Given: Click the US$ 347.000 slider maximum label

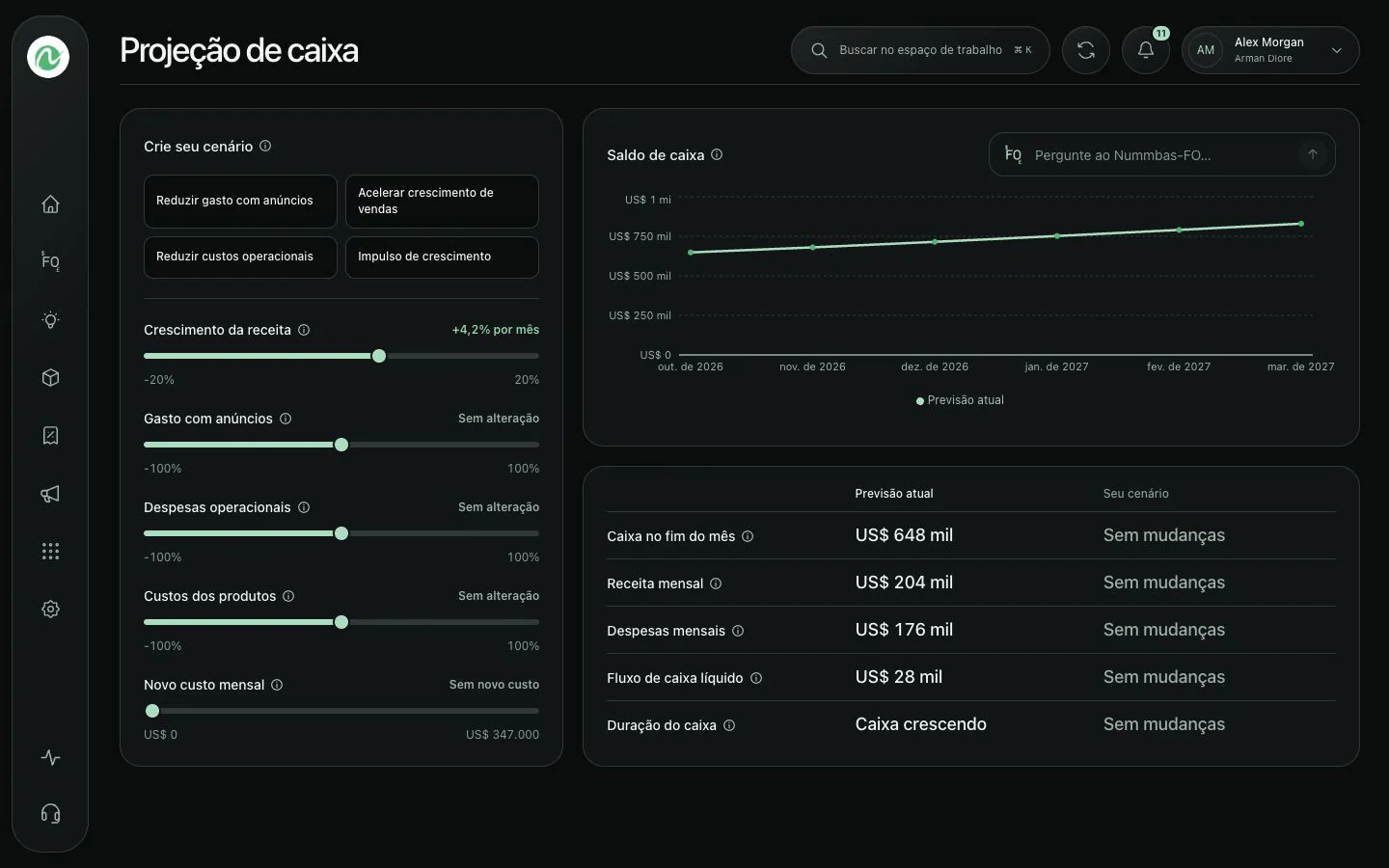Looking at the screenshot, I should coord(503,735).
